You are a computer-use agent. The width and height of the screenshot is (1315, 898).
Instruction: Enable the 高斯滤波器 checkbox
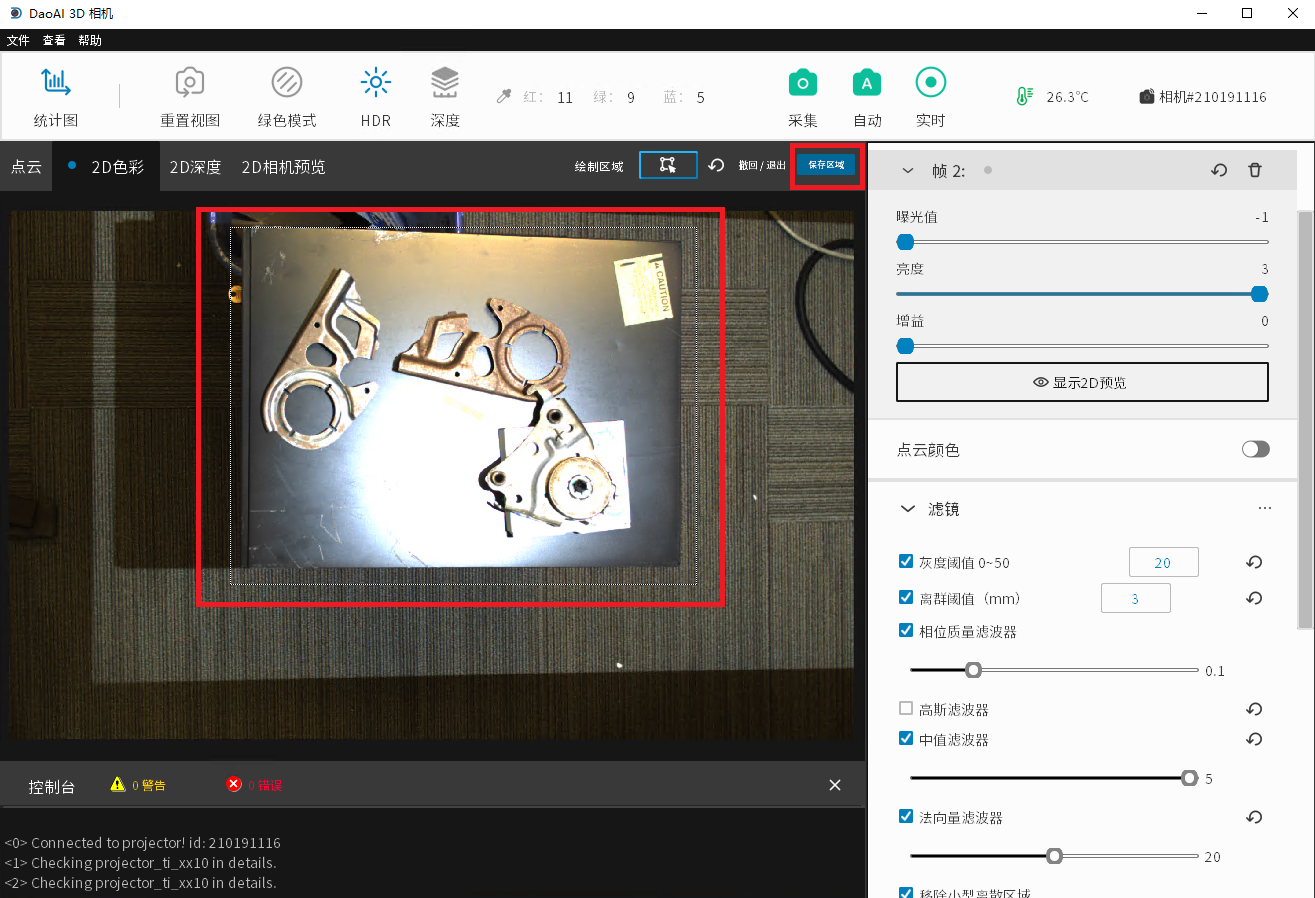tap(906, 709)
